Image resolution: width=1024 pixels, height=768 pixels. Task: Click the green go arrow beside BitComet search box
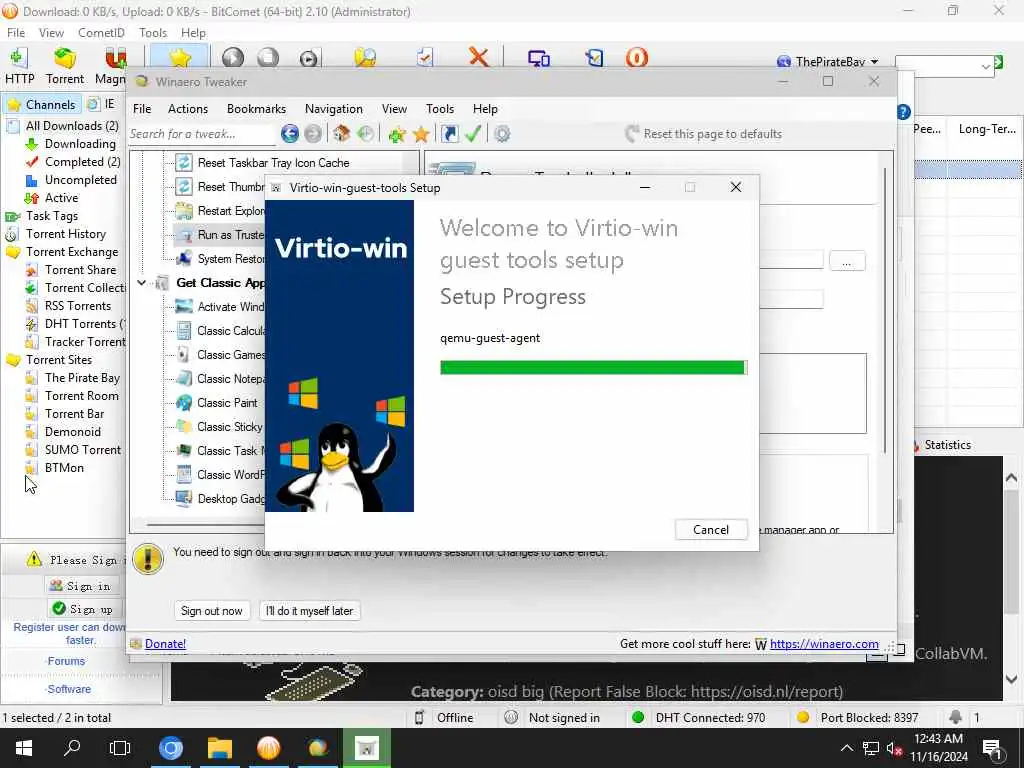click(999, 62)
